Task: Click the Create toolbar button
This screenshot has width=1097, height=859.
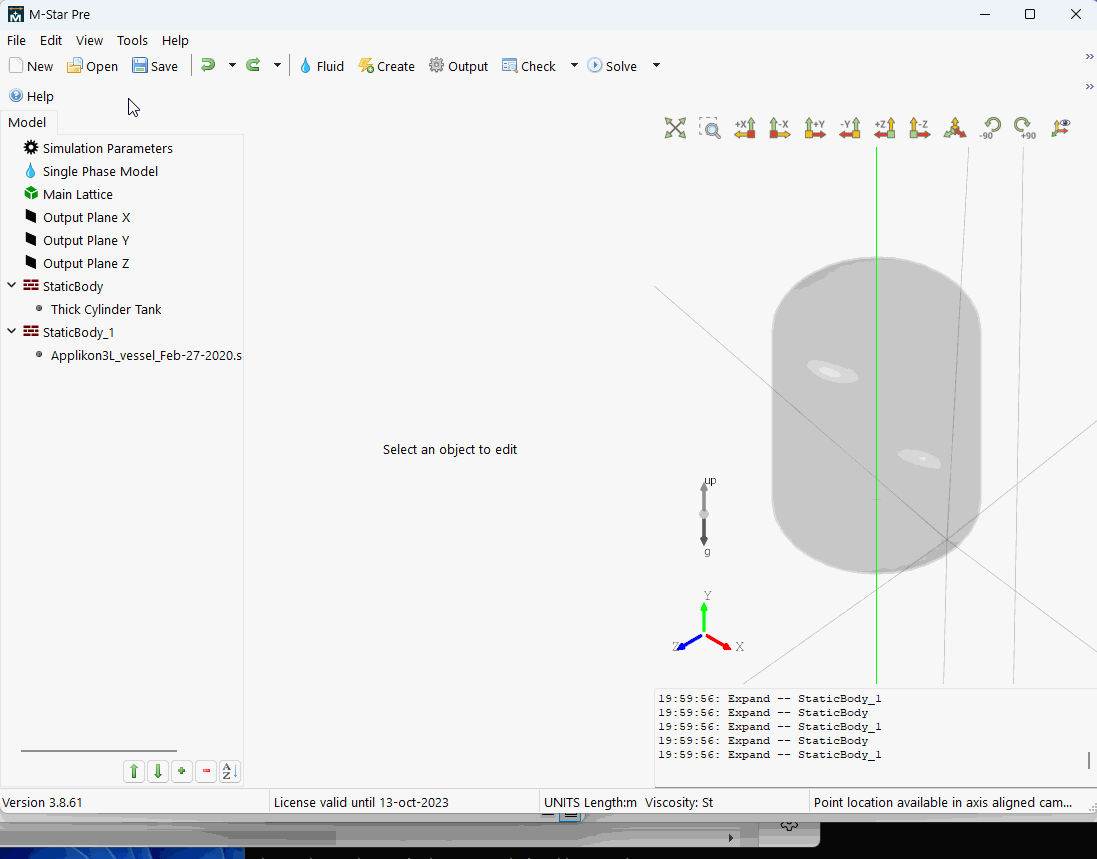Action: tap(387, 66)
